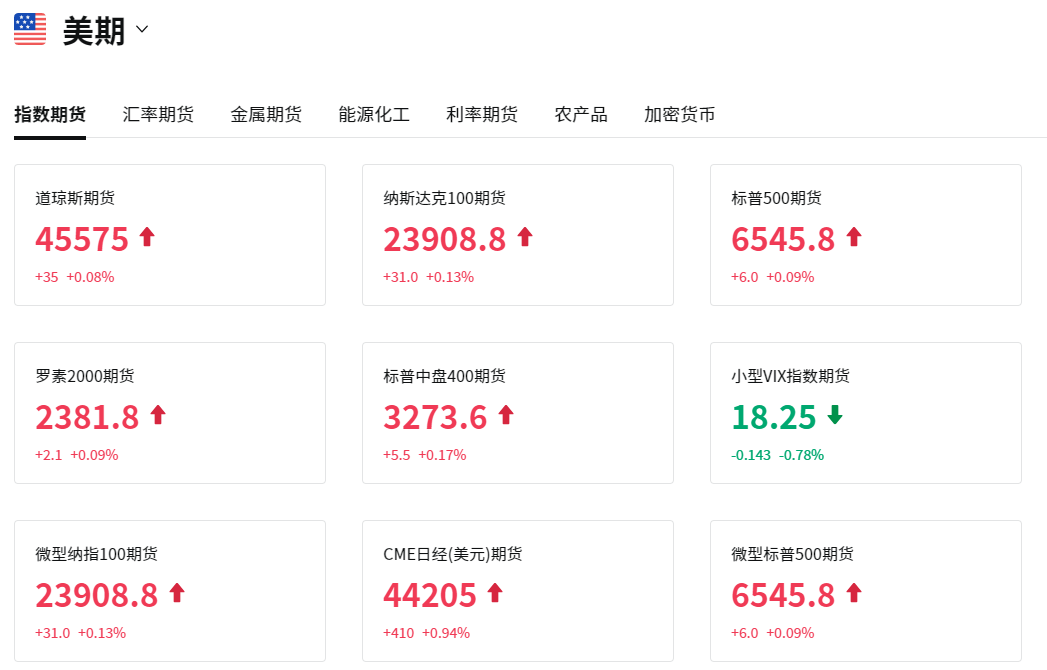Open the 小型VIX指数期货 card title
This screenshot has height=670, width=1047.
pyautogui.click(x=791, y=376)
